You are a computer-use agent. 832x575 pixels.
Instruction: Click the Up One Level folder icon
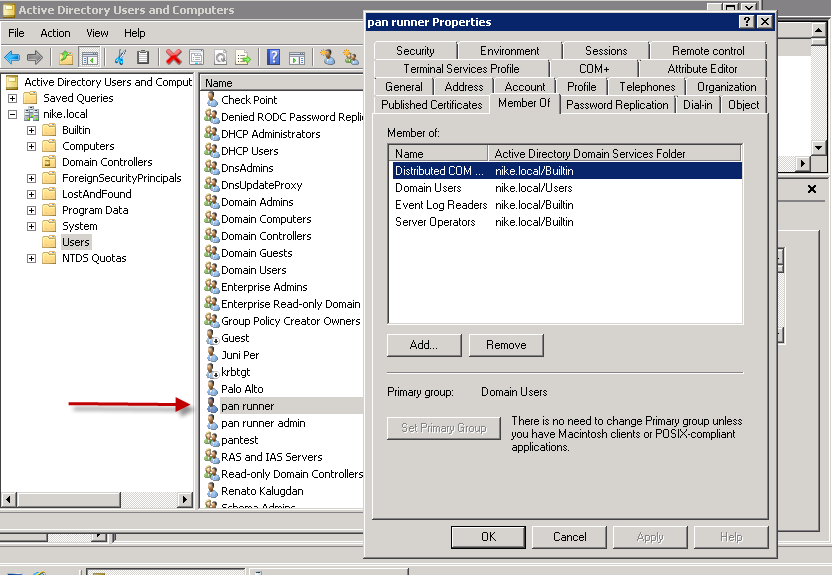66,58
